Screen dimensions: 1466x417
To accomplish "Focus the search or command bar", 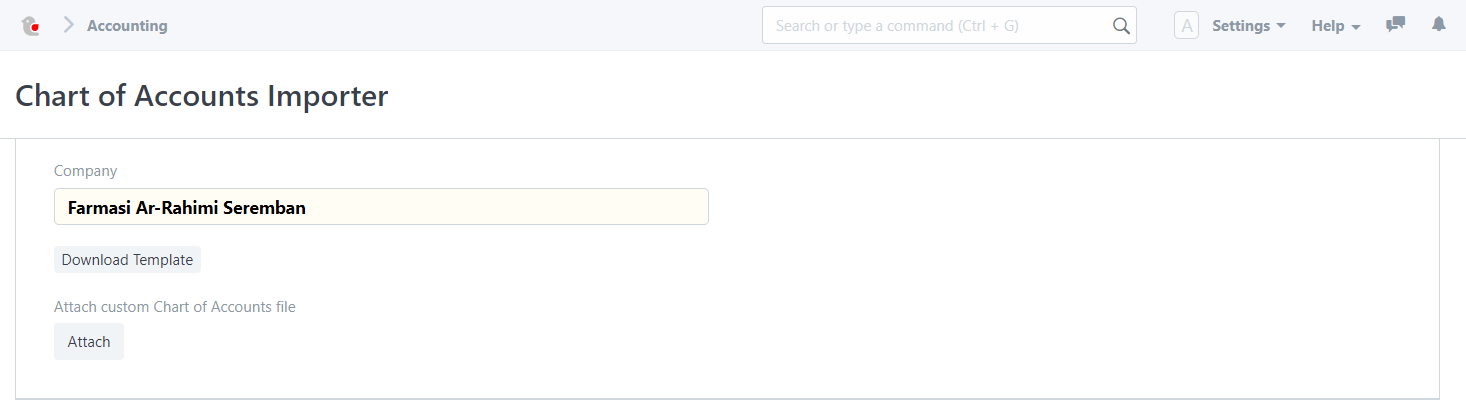I will point(949,25).
